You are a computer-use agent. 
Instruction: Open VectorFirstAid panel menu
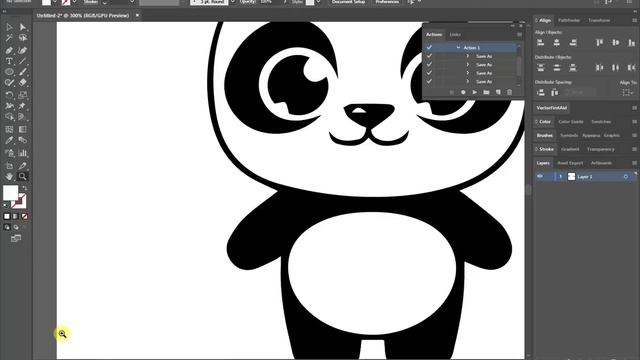click(x=634, y=108)
